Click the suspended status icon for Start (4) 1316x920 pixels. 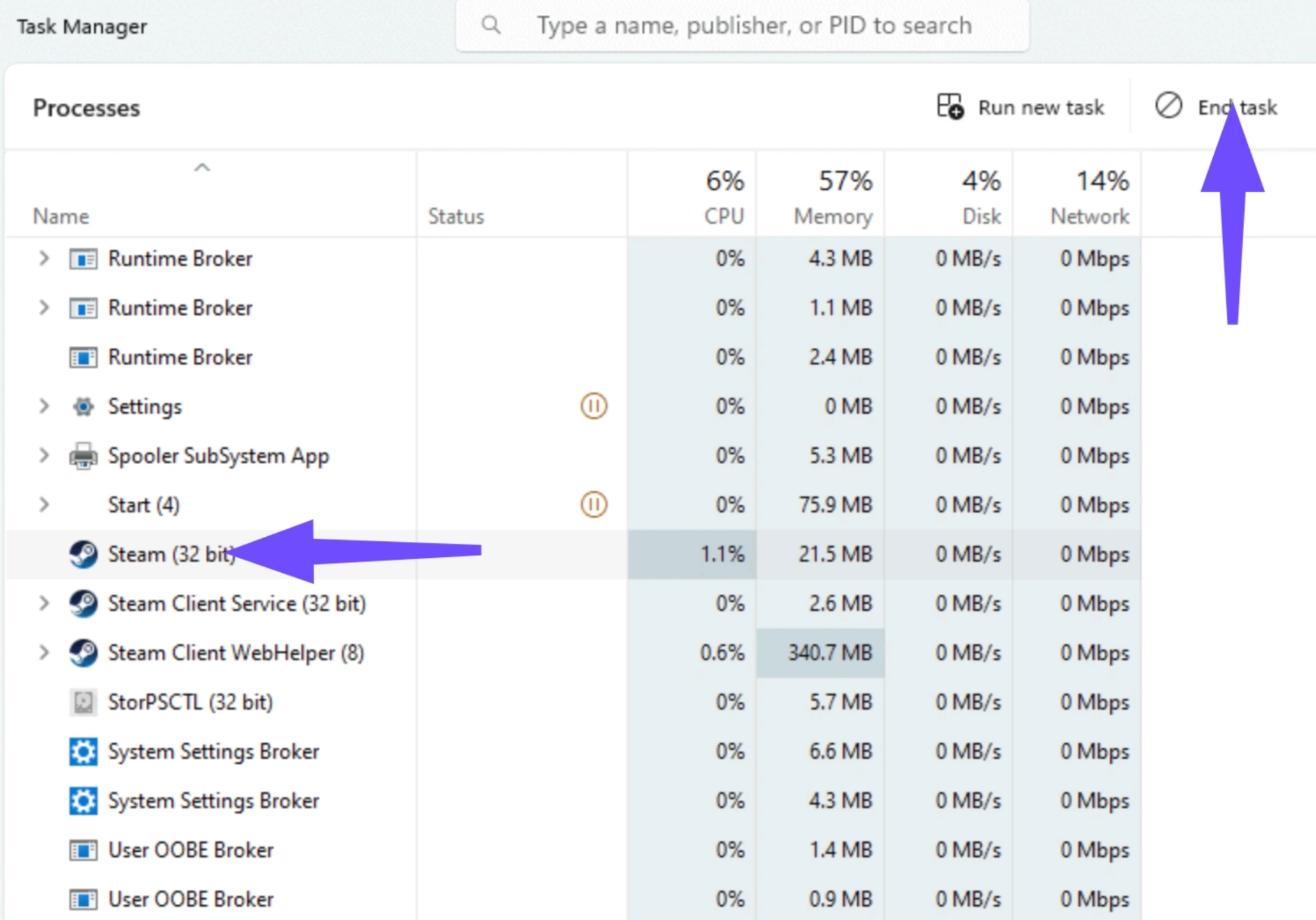[594, 505]
